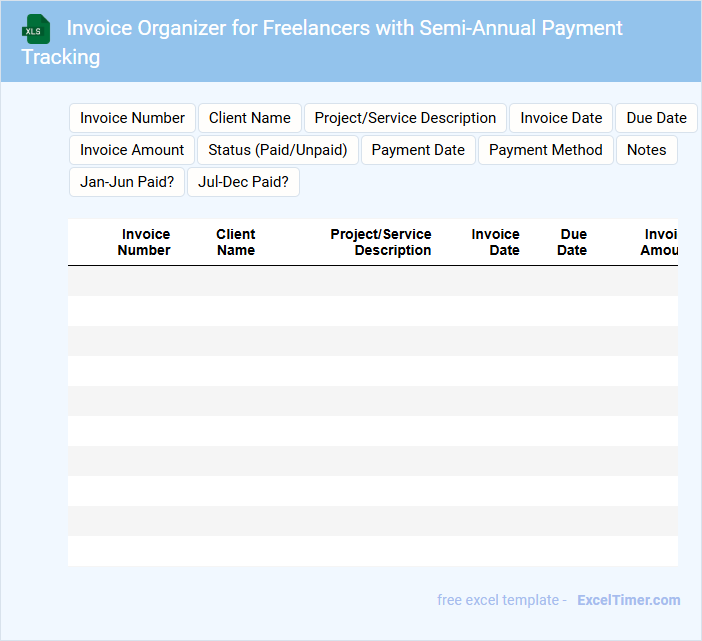Screen dimensions: 702x641
Task: Click the Project/Service Description tag
Action: (x=405, y=118)
